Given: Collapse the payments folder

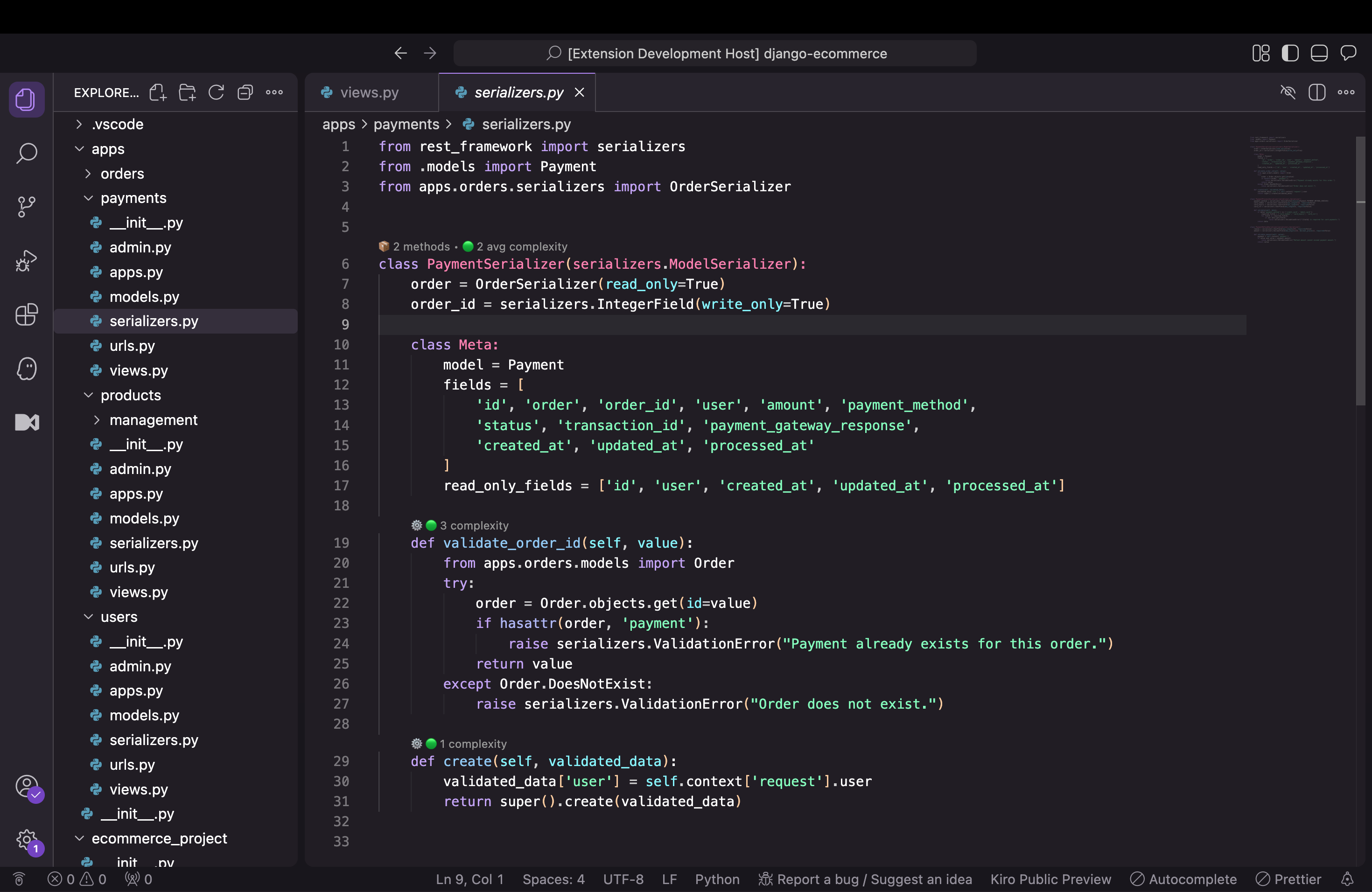Looking at the screenshot, I should pos(133,198).
